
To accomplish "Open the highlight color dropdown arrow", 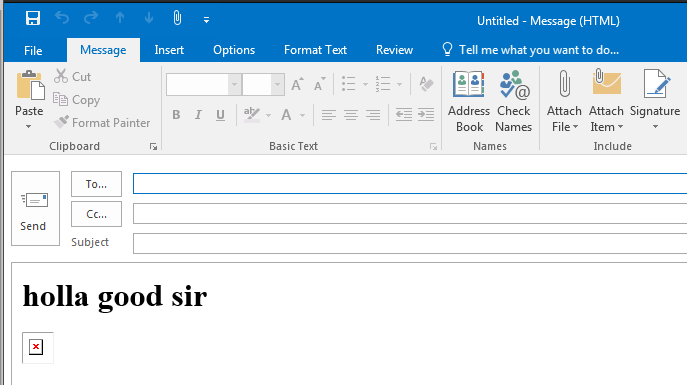I will [269, 116].
